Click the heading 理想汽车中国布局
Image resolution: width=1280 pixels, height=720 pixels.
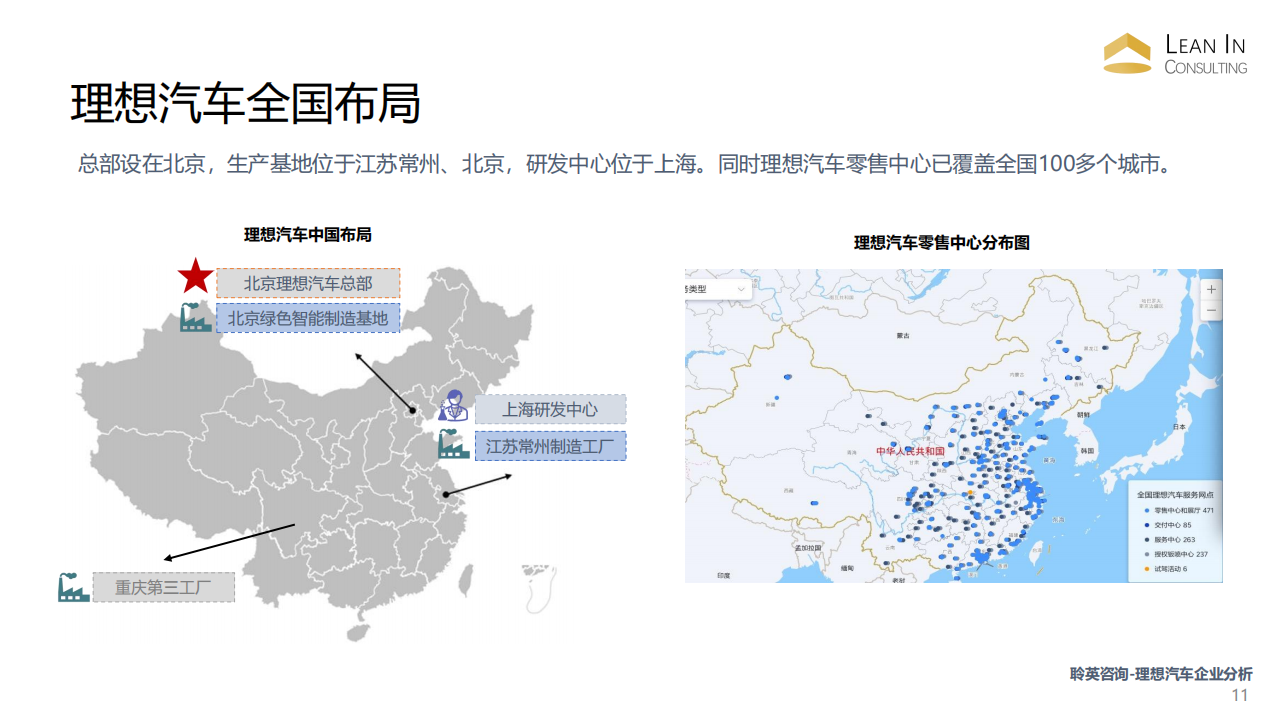(x=308, y=235)
